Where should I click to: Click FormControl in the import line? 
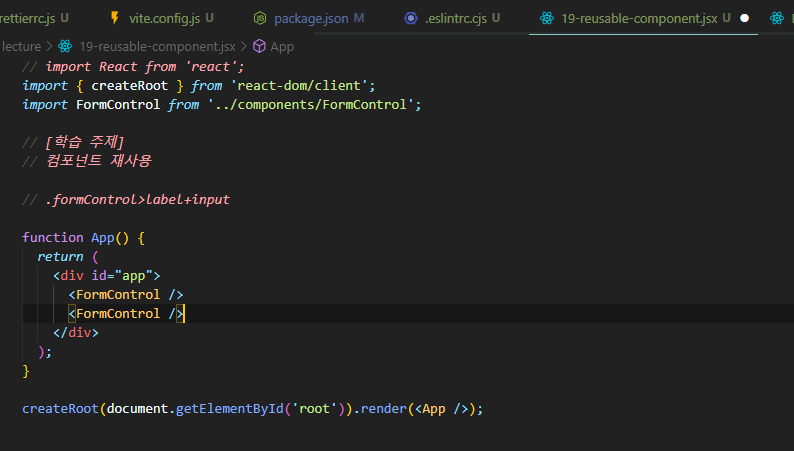tap(118, 105)
